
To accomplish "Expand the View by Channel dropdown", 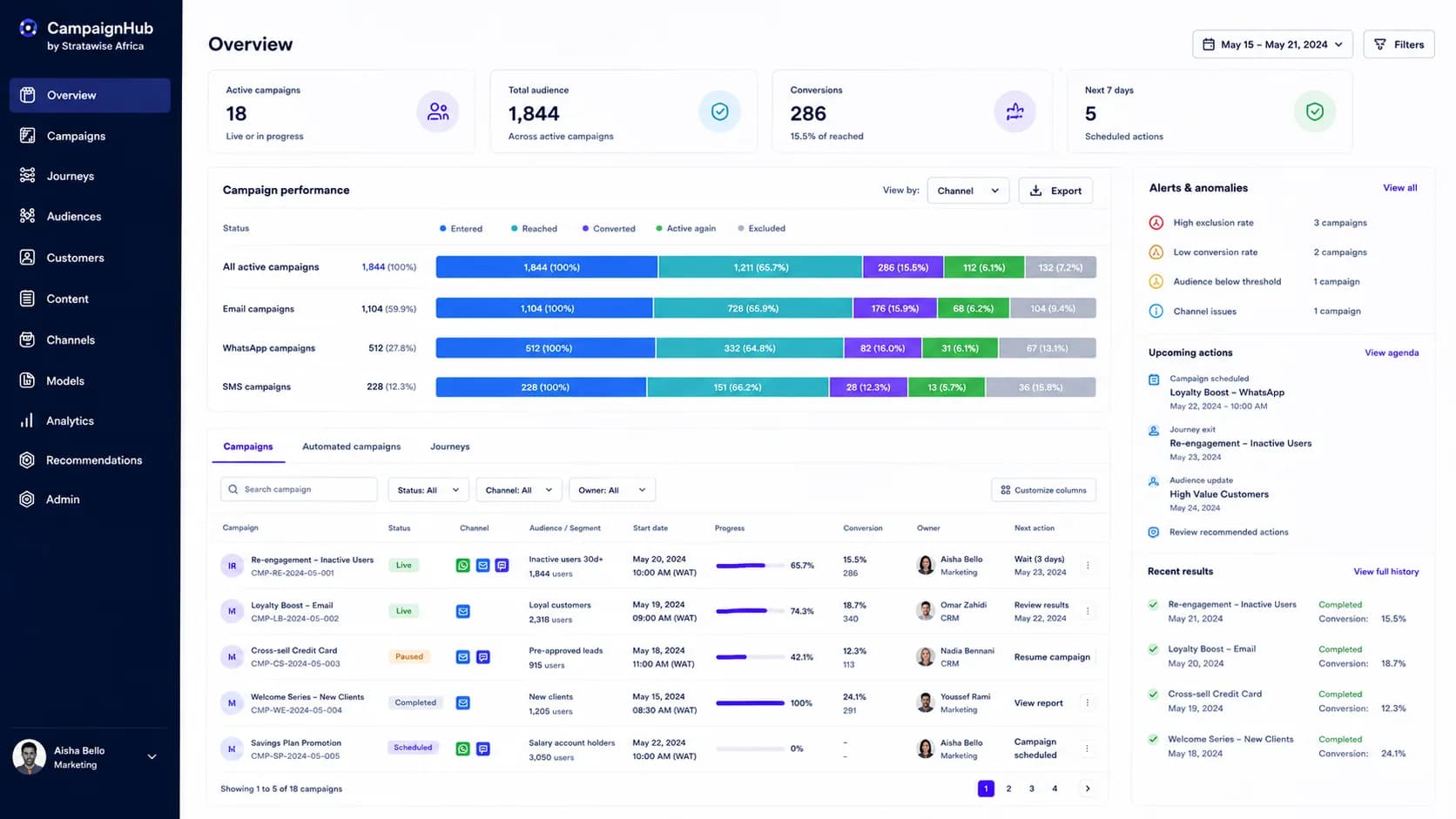I will pos(968,191).
